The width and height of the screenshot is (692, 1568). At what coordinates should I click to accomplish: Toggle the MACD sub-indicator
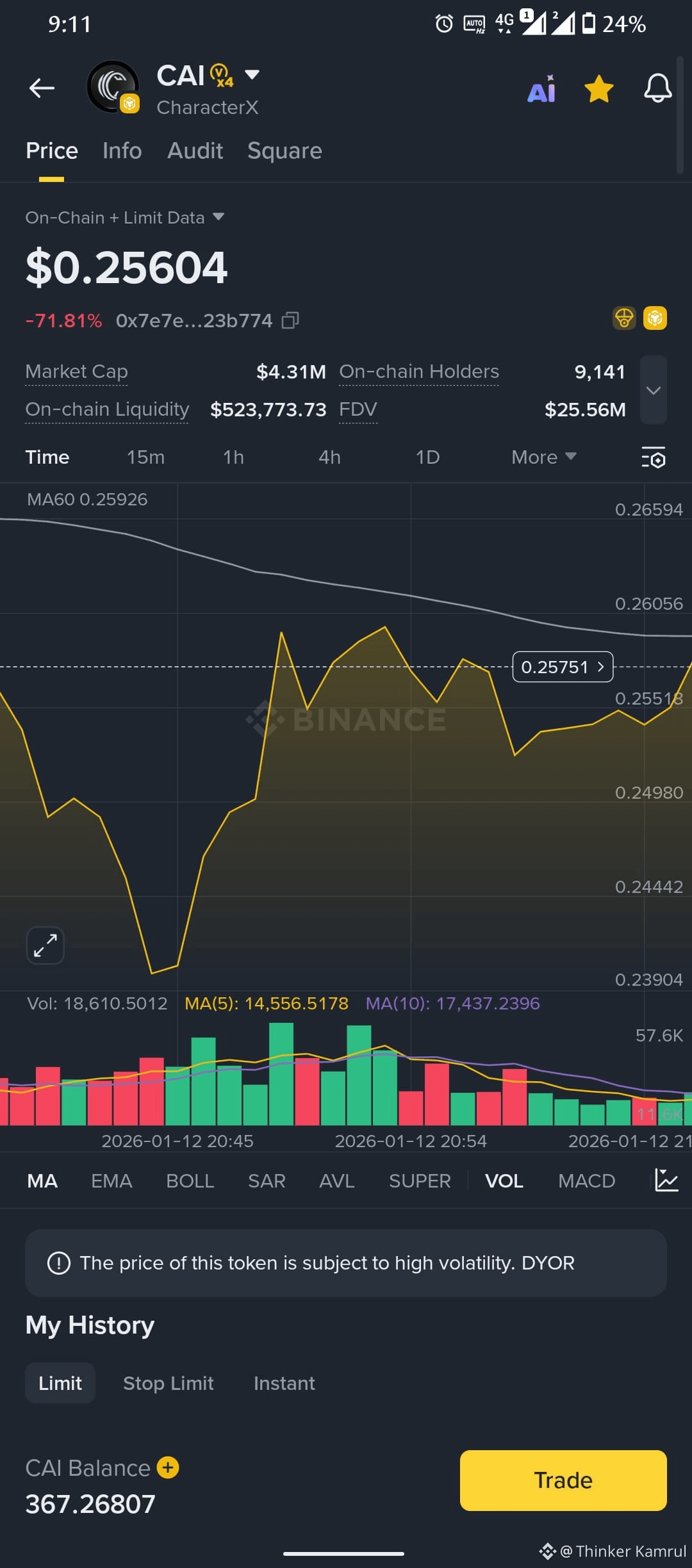point(586,1180)
